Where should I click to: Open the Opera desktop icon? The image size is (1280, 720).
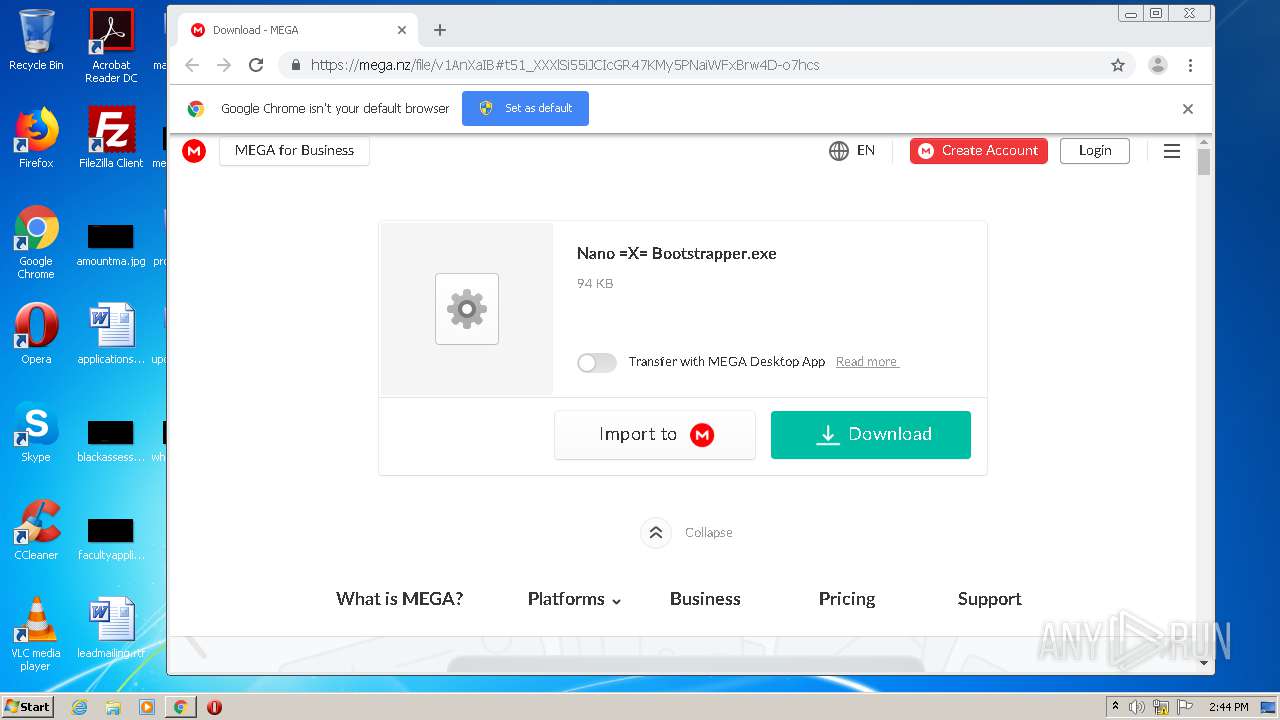(36, 334)
